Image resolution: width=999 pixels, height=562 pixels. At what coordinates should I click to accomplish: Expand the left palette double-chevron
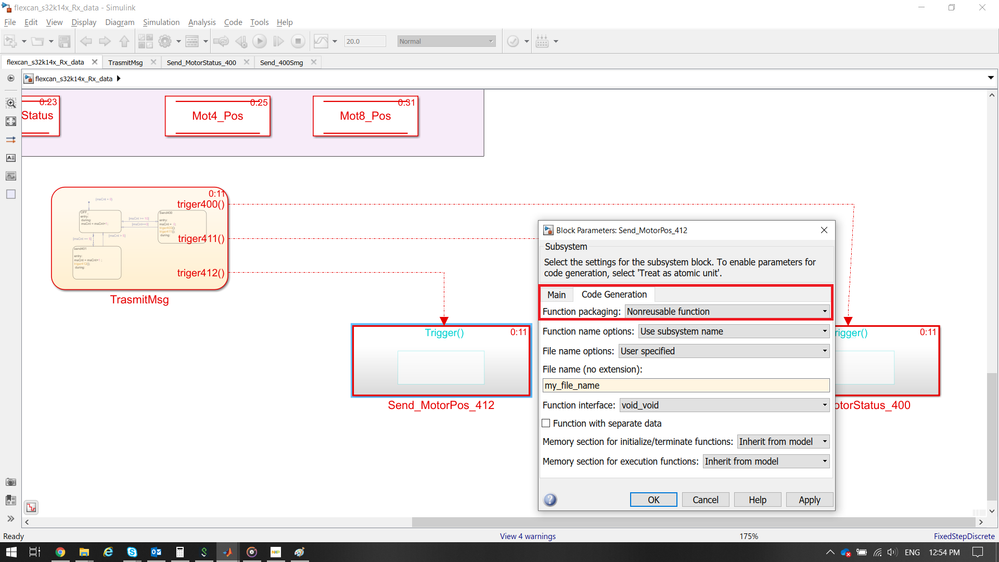[x=11, y=519]
